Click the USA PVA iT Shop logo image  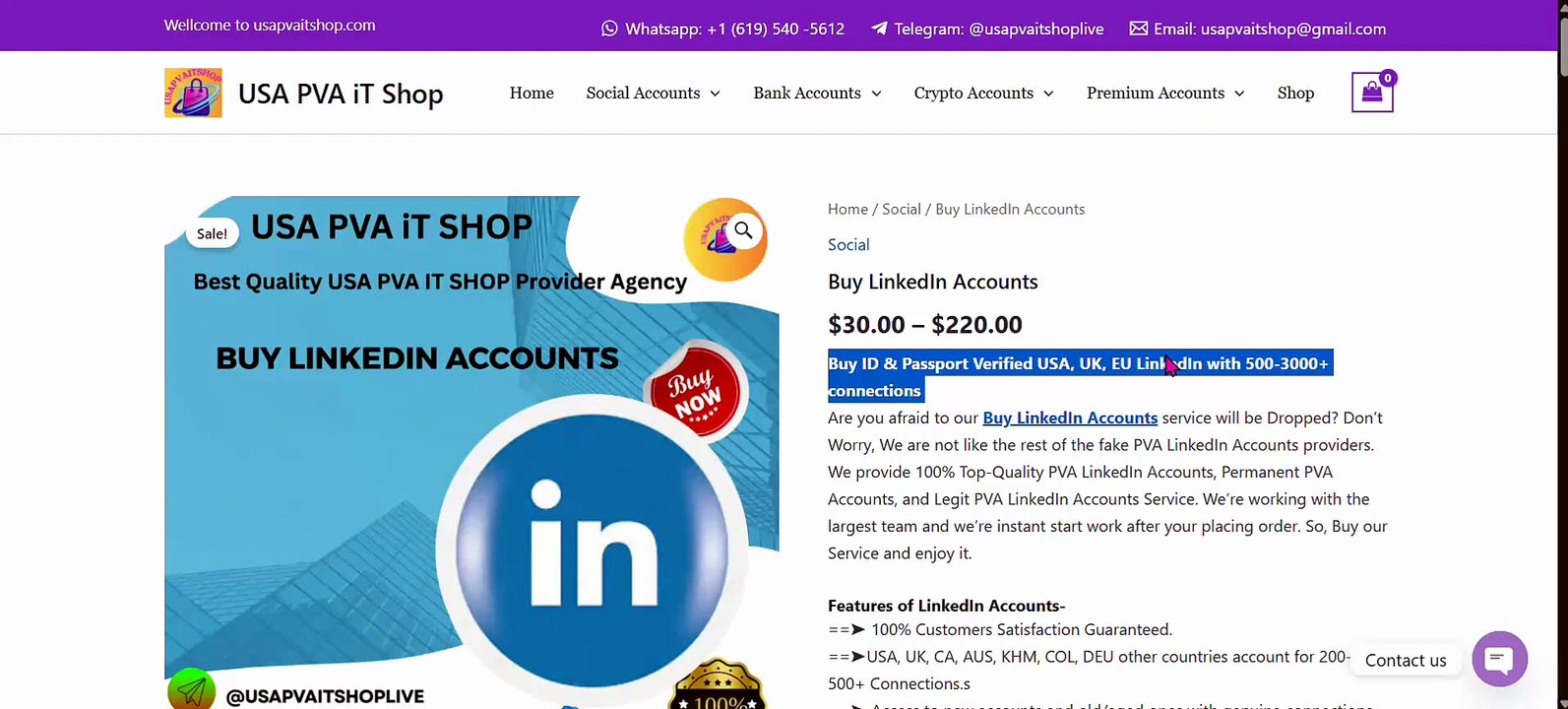(193, 93)
